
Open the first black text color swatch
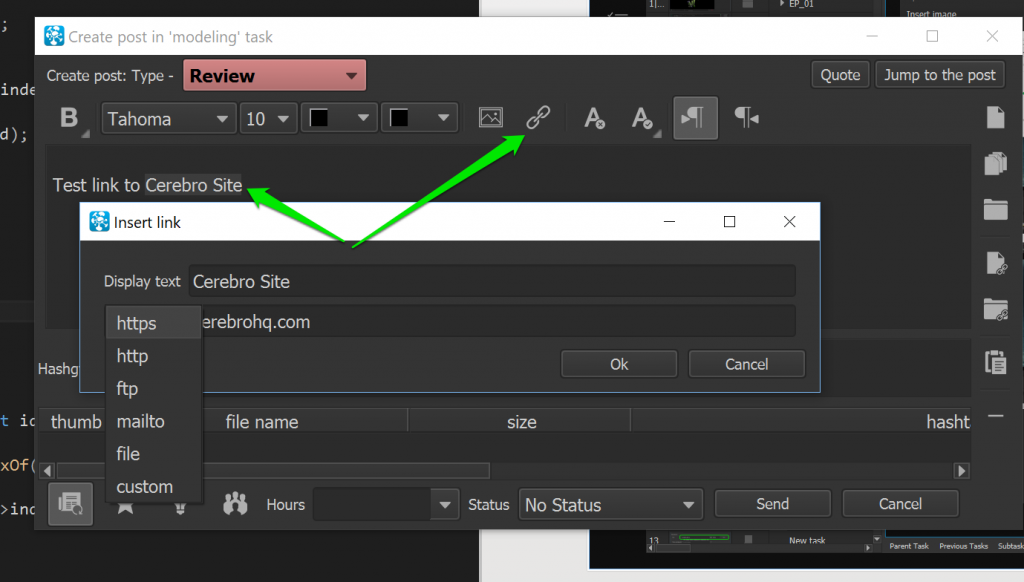tap(339, 118)
